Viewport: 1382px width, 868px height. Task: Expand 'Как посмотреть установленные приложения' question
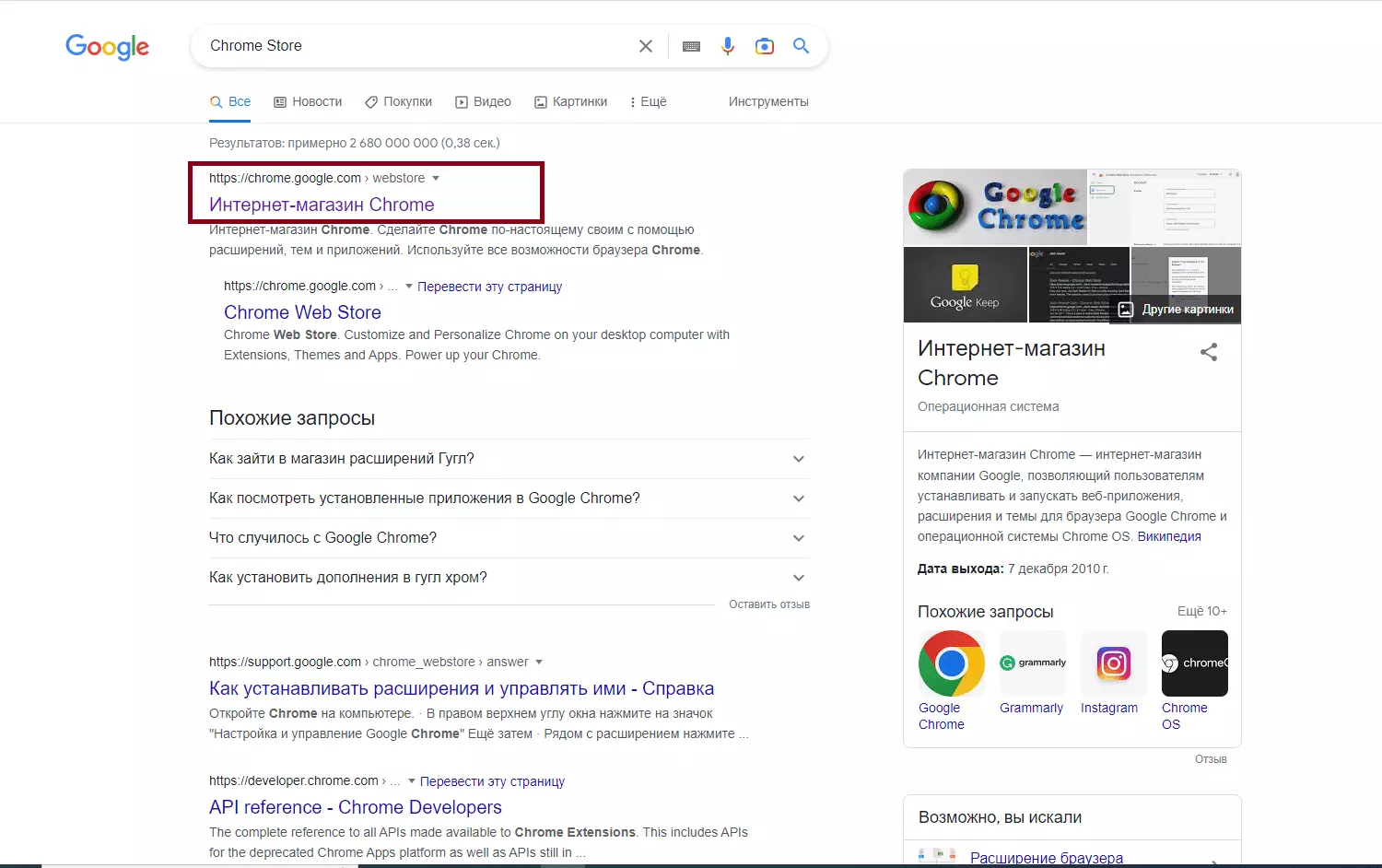[509, 499]
